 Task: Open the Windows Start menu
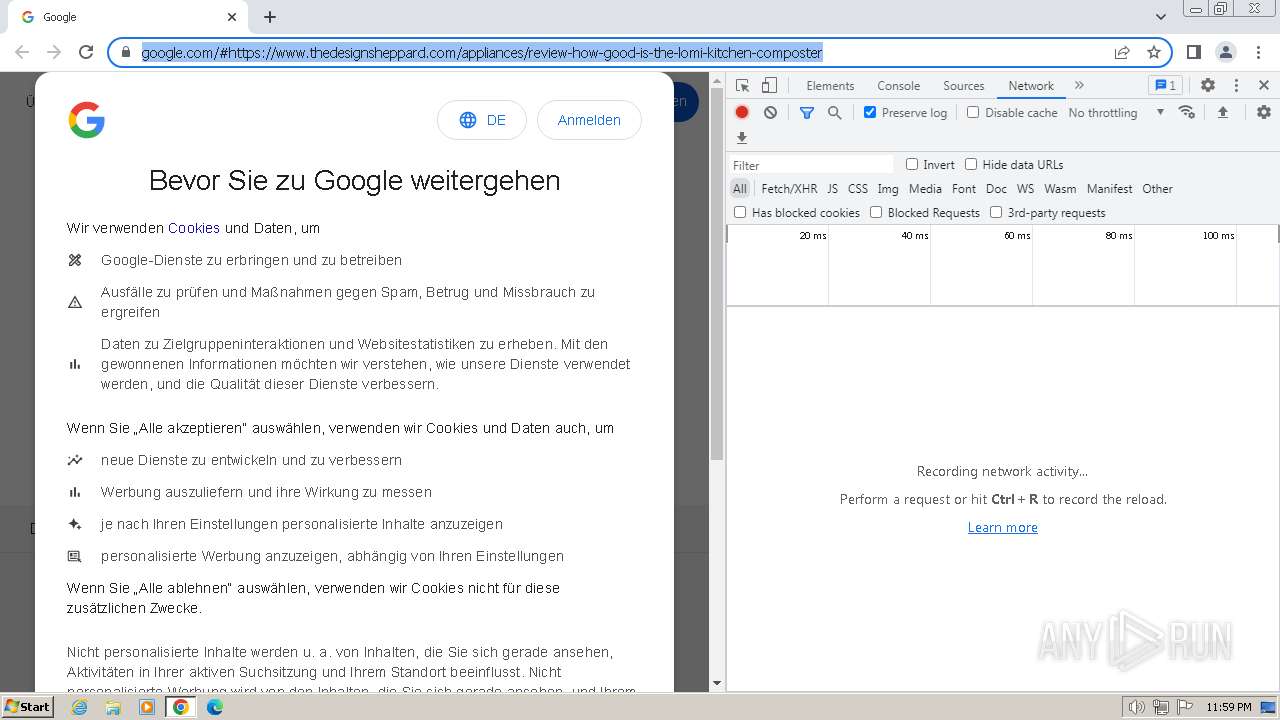[x=28, y=707]
